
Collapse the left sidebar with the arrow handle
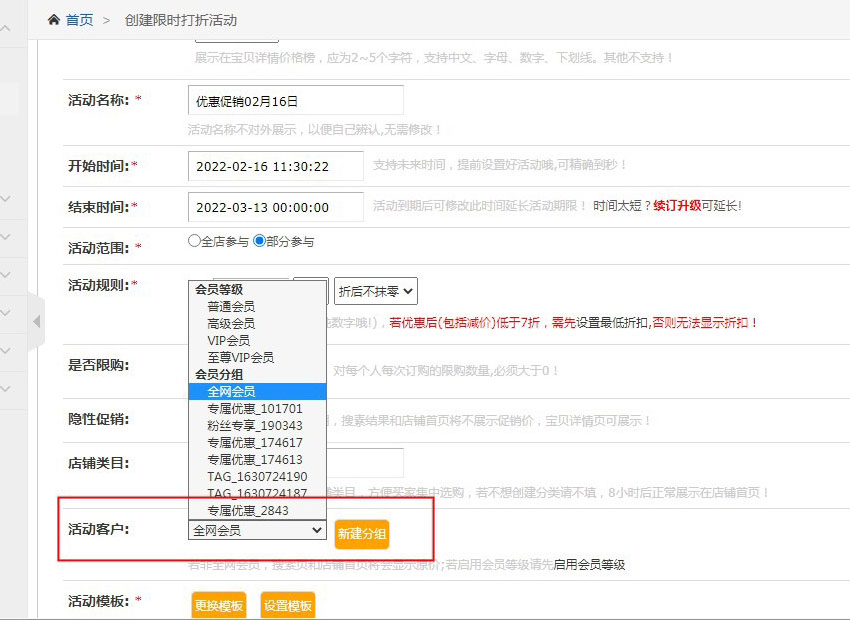click(36, 321)
